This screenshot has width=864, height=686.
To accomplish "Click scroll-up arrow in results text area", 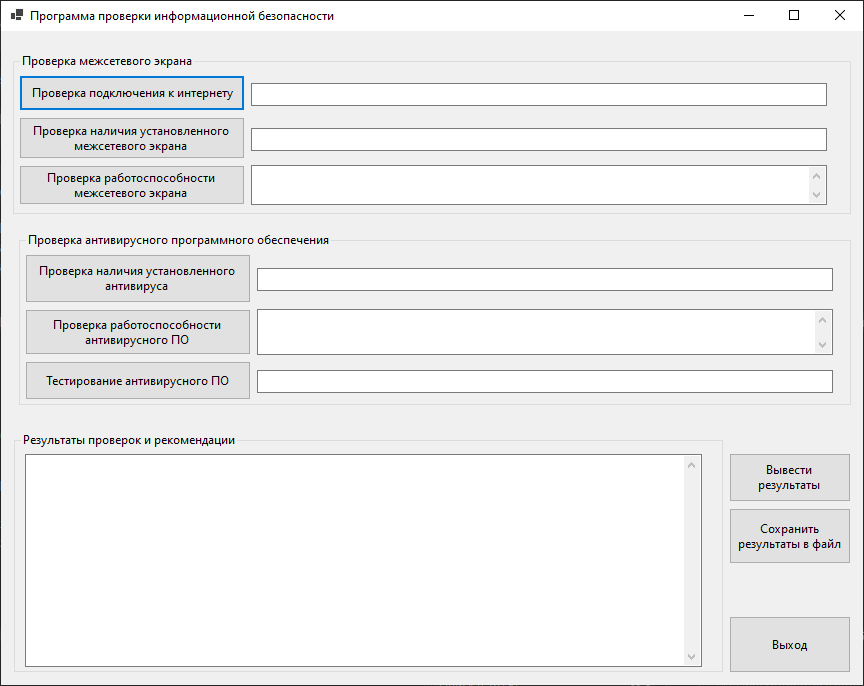I will 692,466.
